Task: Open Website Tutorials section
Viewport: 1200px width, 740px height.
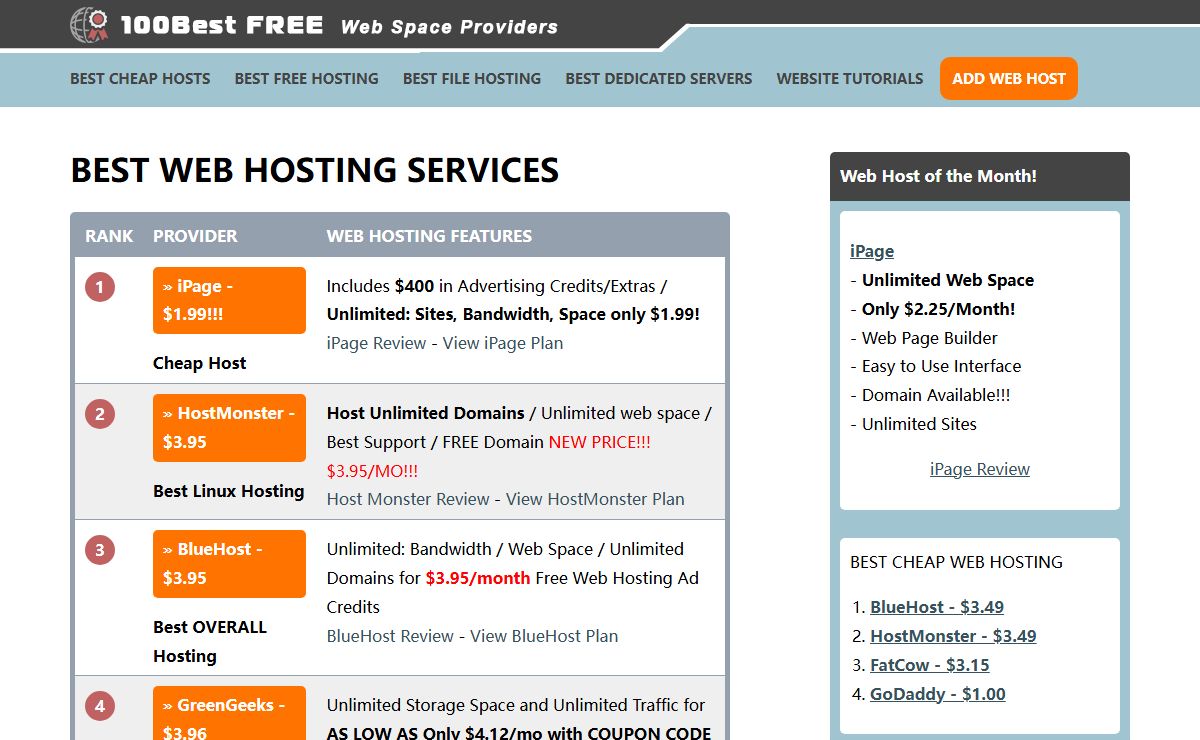Action: pos(849,78)
